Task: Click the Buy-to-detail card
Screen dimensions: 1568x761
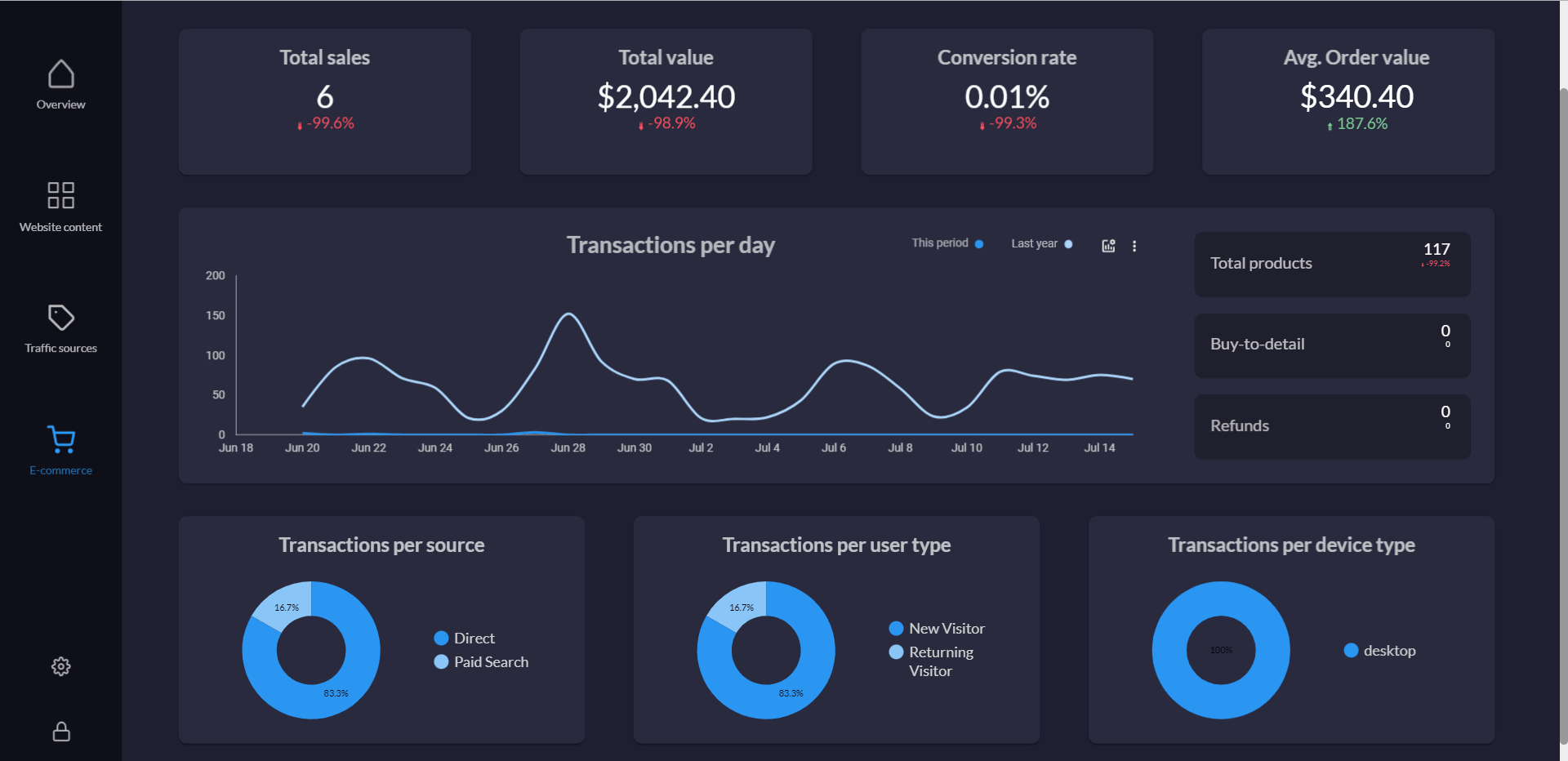Action: pos(1332,345)
